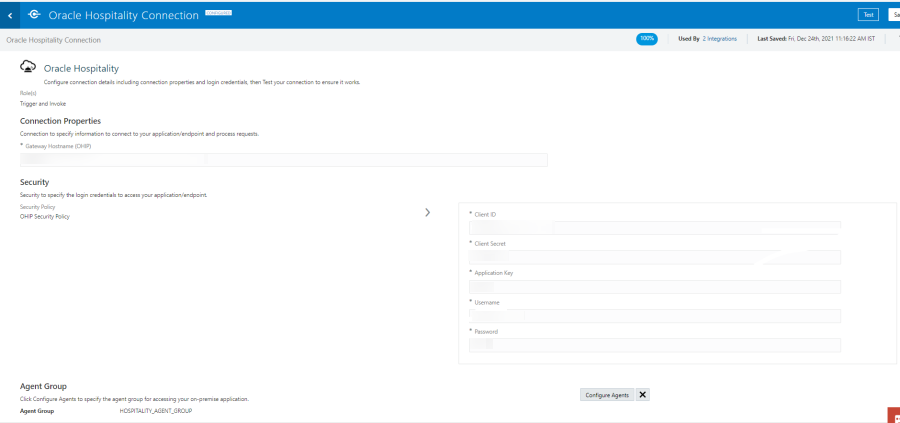Click the Gateway Hostname (OHIP) field
This screenshot has width=900, height=423.
(x=284, y=160)
